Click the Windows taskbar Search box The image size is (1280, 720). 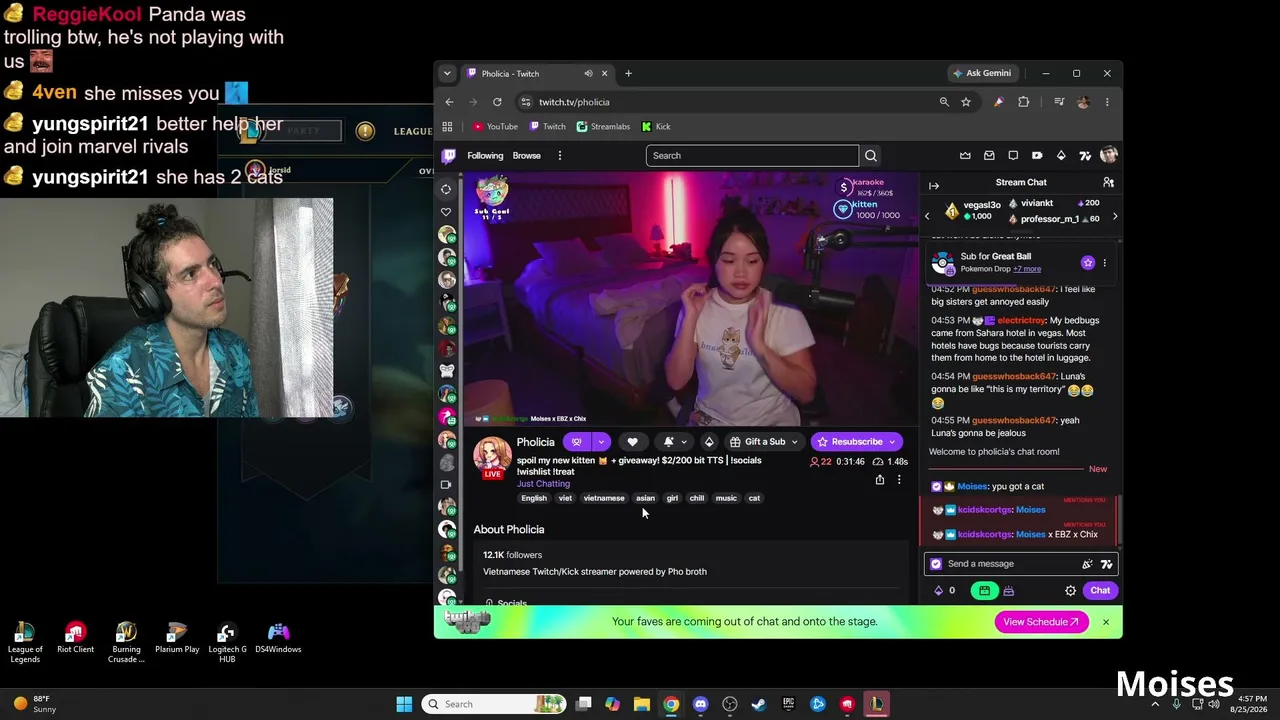[x=493, y=704]
